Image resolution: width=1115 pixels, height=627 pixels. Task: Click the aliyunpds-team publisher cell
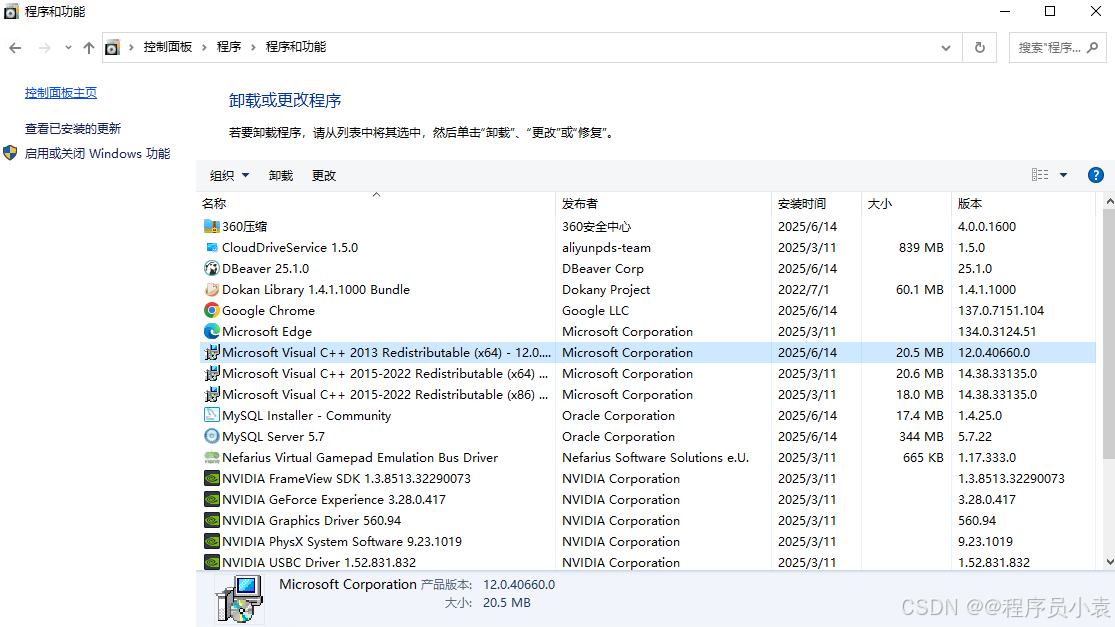[x=606, y=247]
